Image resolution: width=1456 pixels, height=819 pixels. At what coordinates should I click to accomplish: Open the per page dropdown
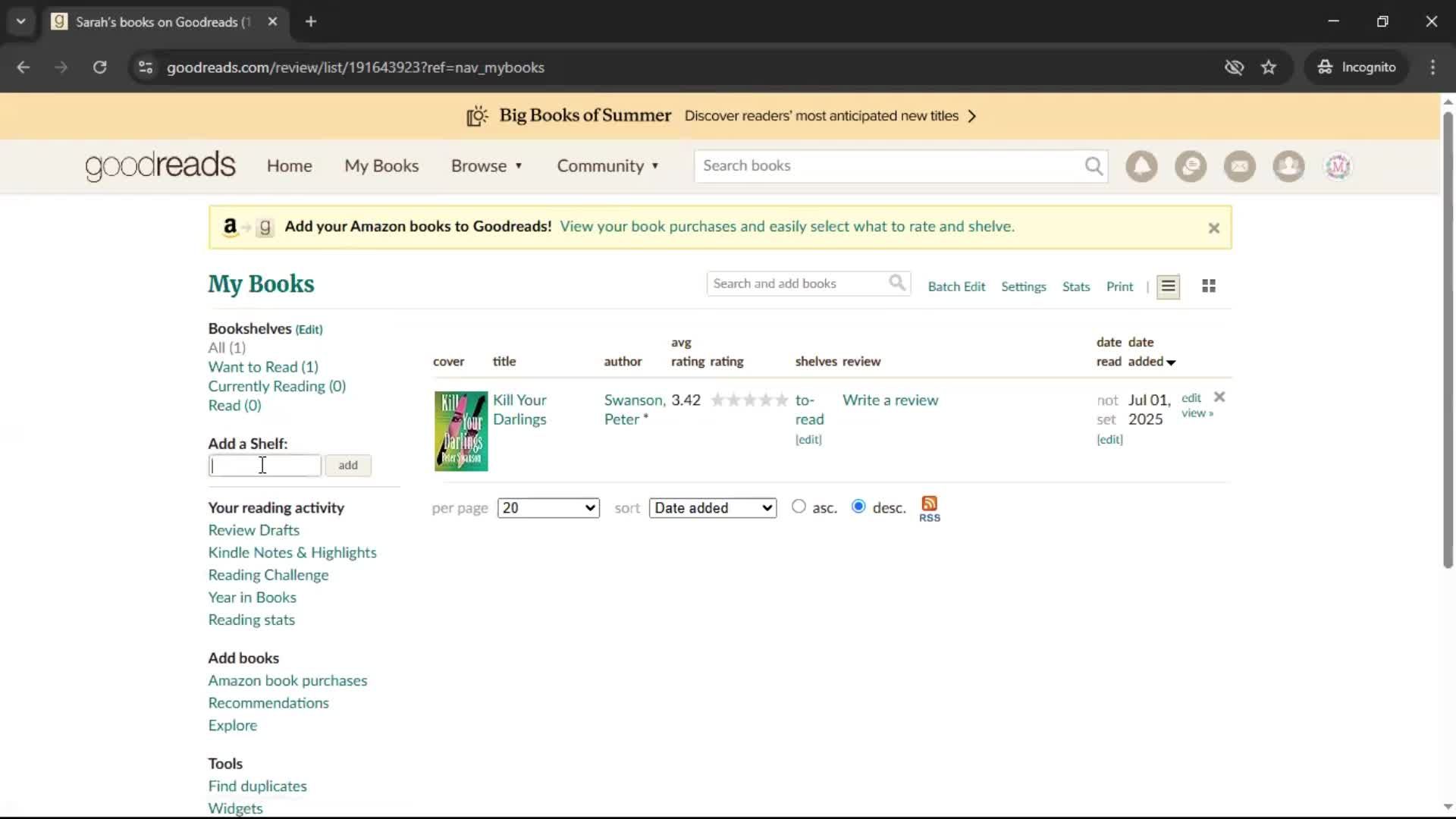[548, 508]
